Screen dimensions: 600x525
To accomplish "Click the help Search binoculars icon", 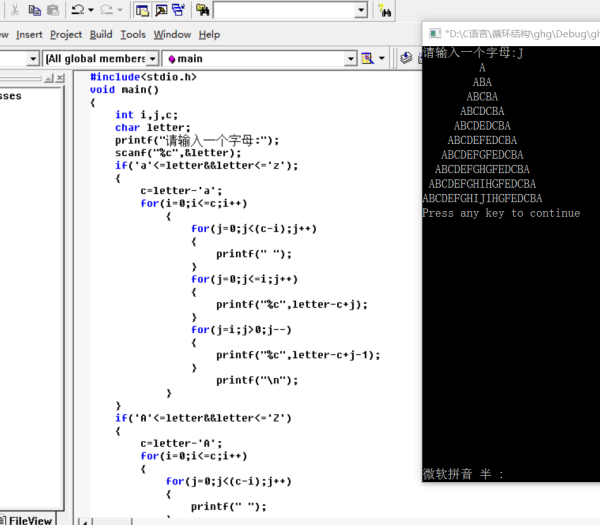I will 384,10.
